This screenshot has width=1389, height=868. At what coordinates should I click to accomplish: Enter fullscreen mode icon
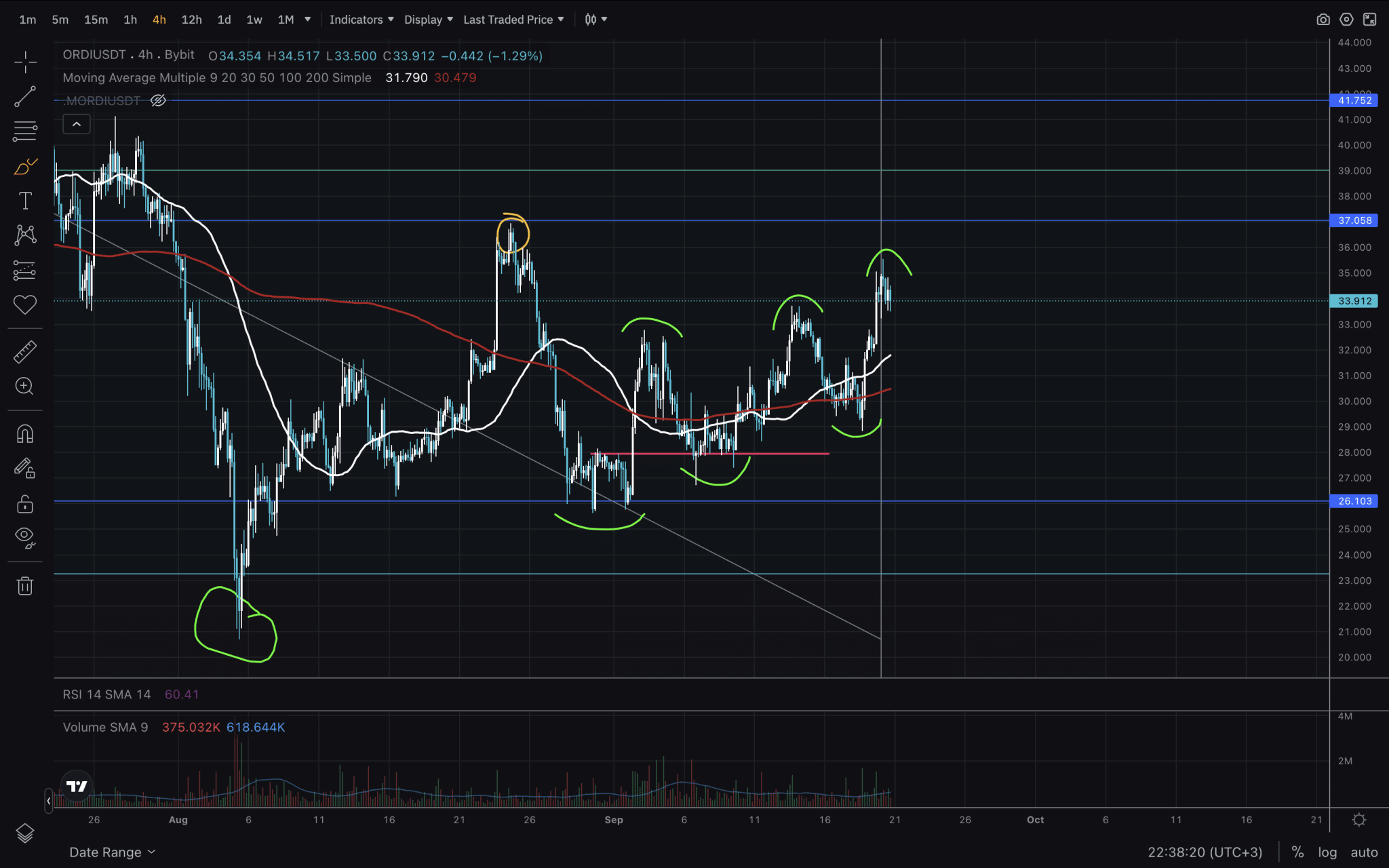click(x=1369, y=20)
